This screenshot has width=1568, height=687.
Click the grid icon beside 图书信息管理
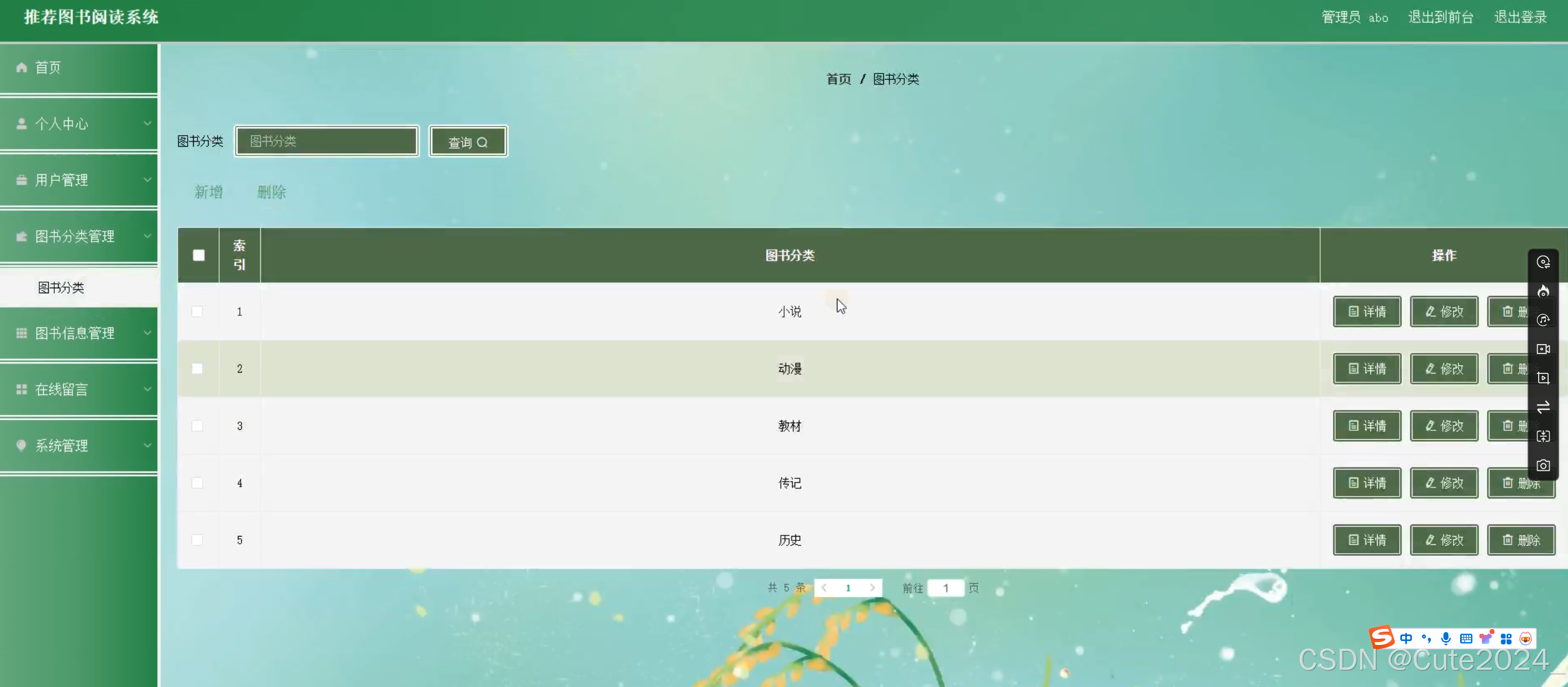click(21, 333)
